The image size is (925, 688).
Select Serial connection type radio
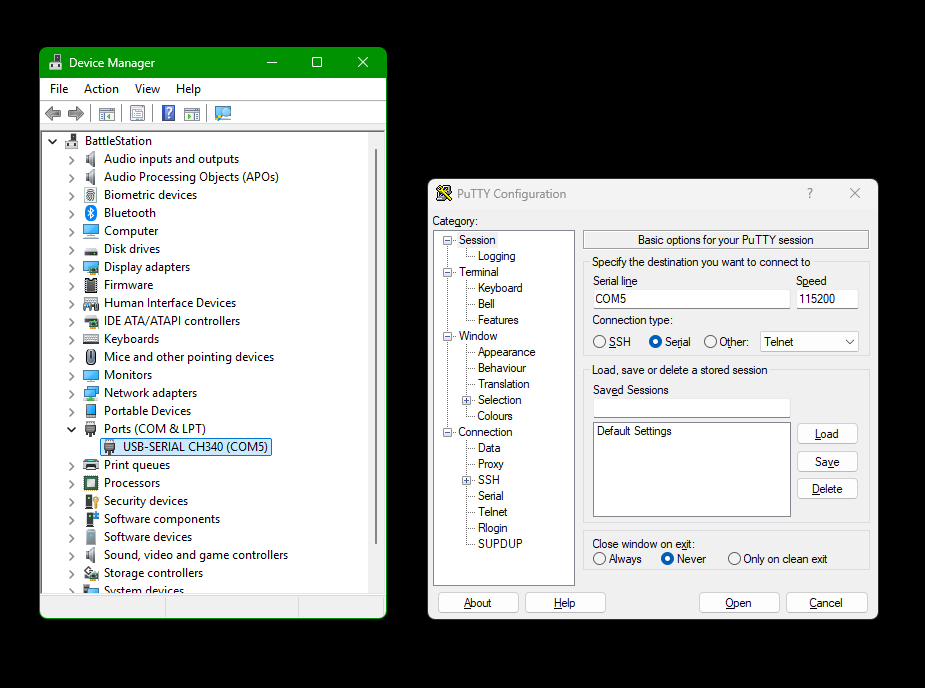pos(655,342)
